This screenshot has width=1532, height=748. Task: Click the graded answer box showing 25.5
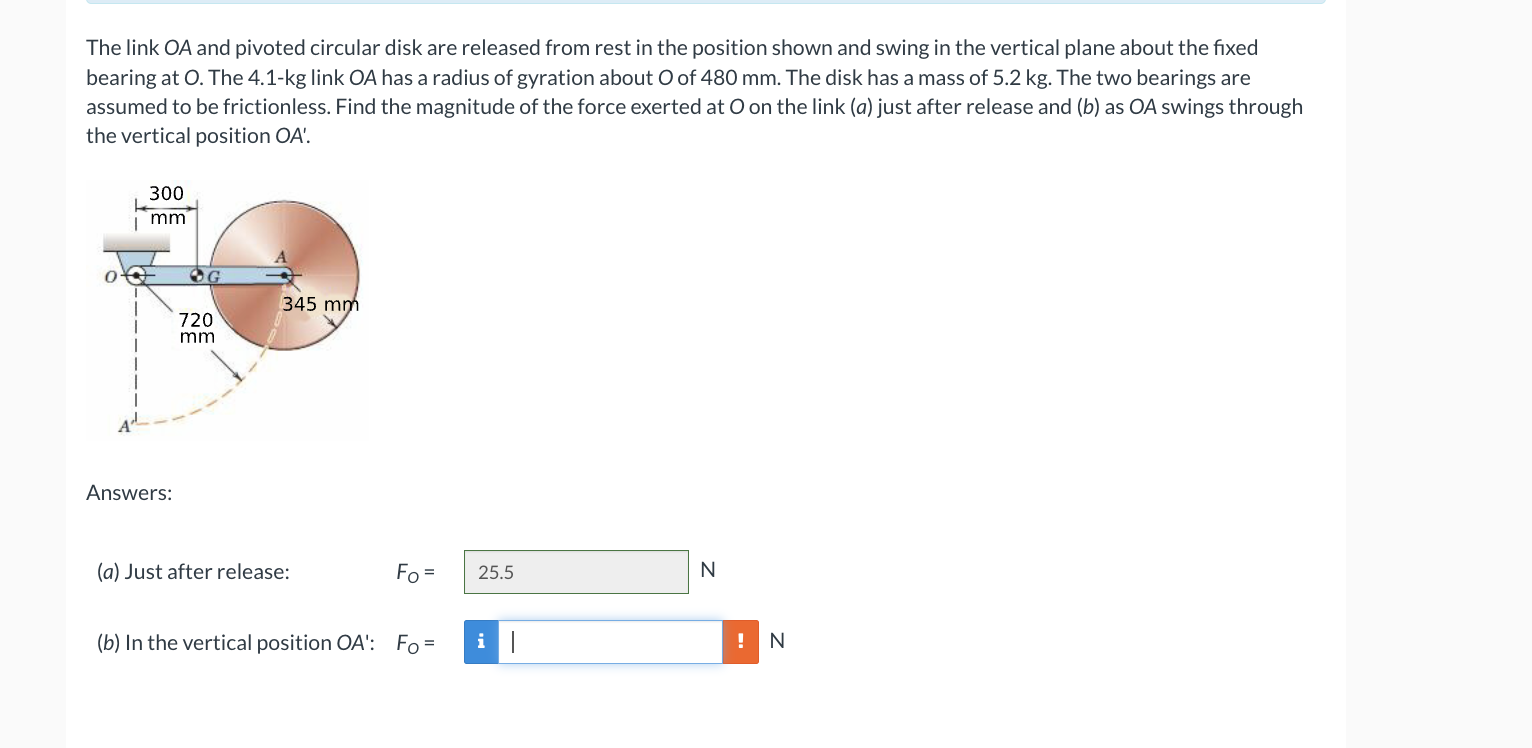(576, 571)
